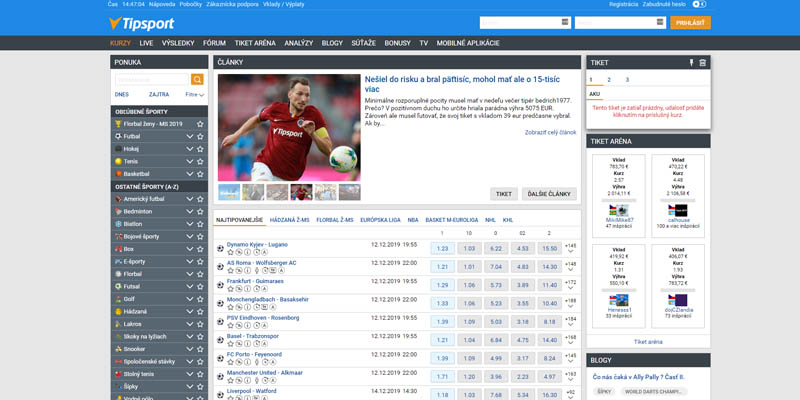Mark Futbal as favorite with star
The width and height of the screenshot is (800, 400).
point(200,136)
